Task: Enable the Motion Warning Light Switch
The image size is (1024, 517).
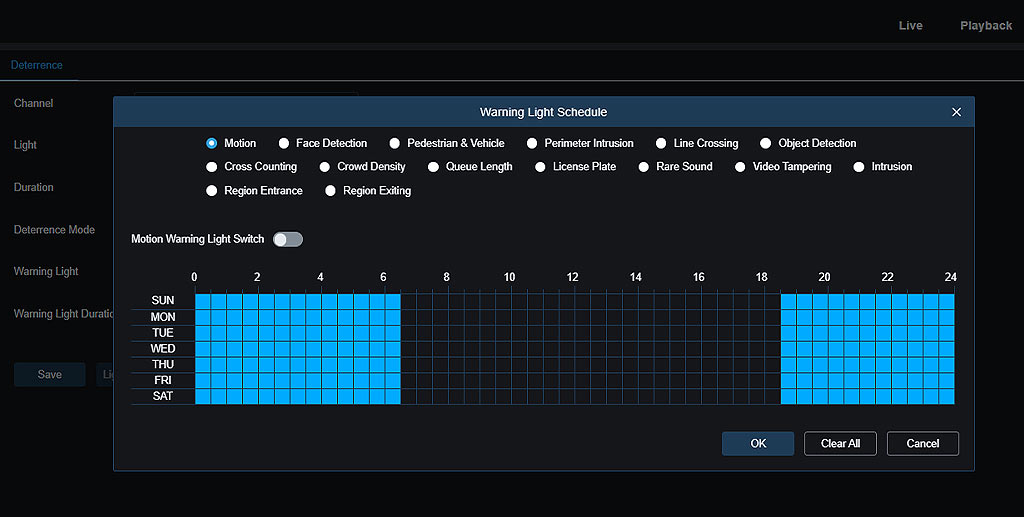Action: pos(288,239)
